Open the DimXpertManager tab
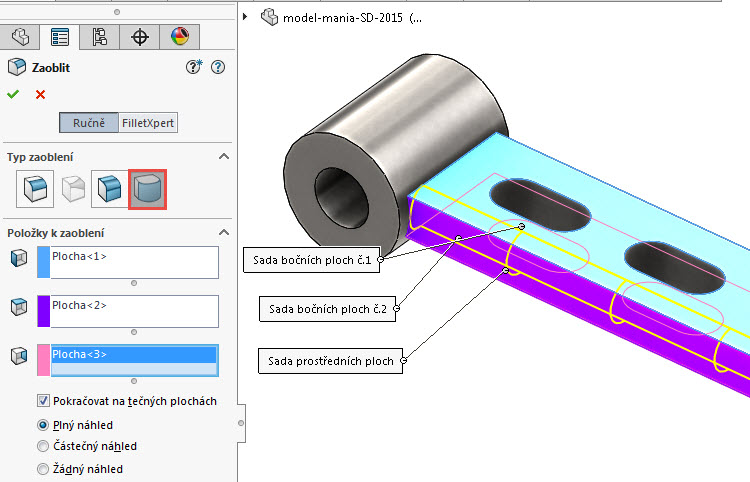Viewport: 750px width, 482px height. tap(140, 37)
